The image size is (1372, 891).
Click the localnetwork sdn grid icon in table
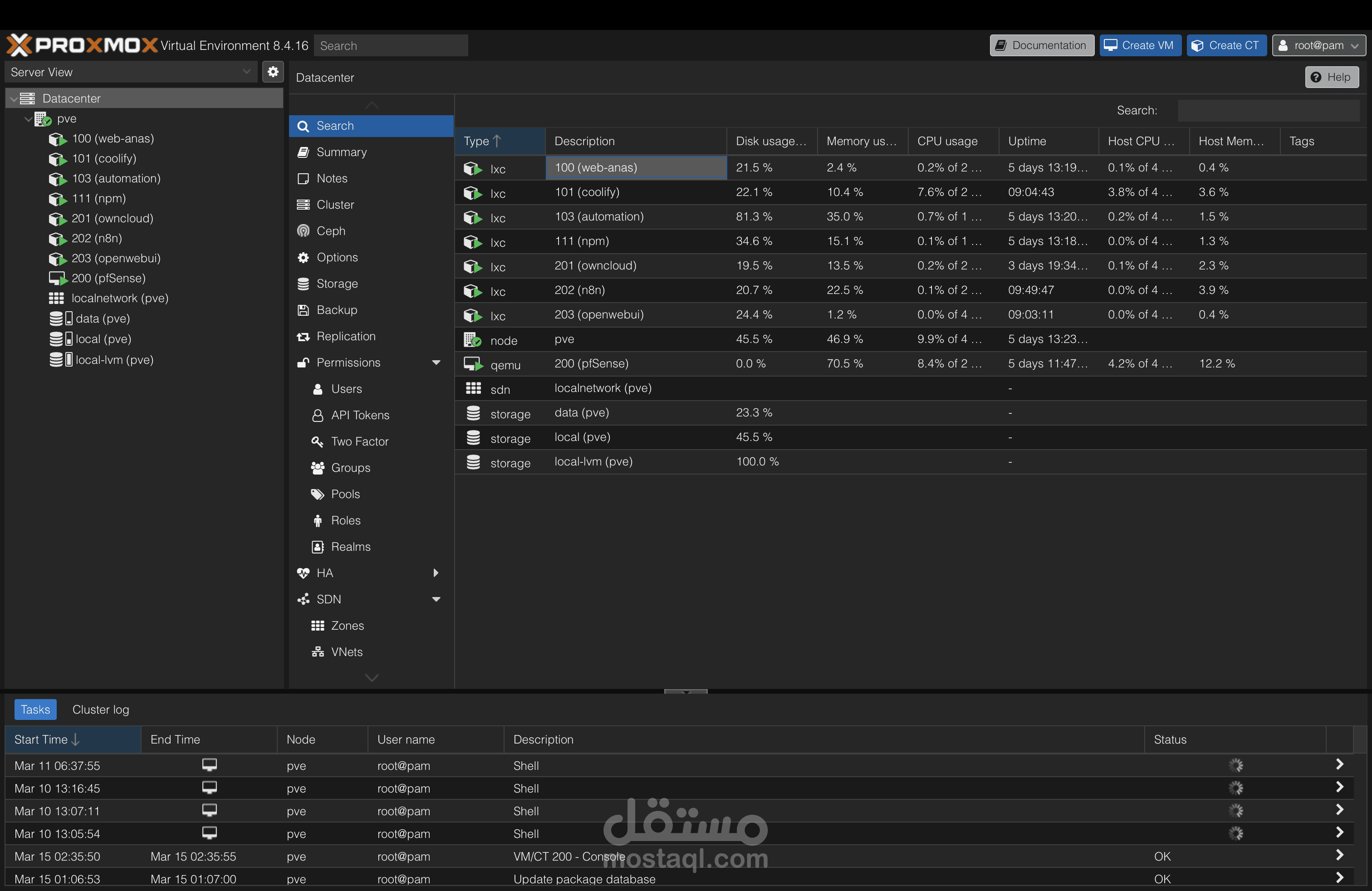[473, 388]
